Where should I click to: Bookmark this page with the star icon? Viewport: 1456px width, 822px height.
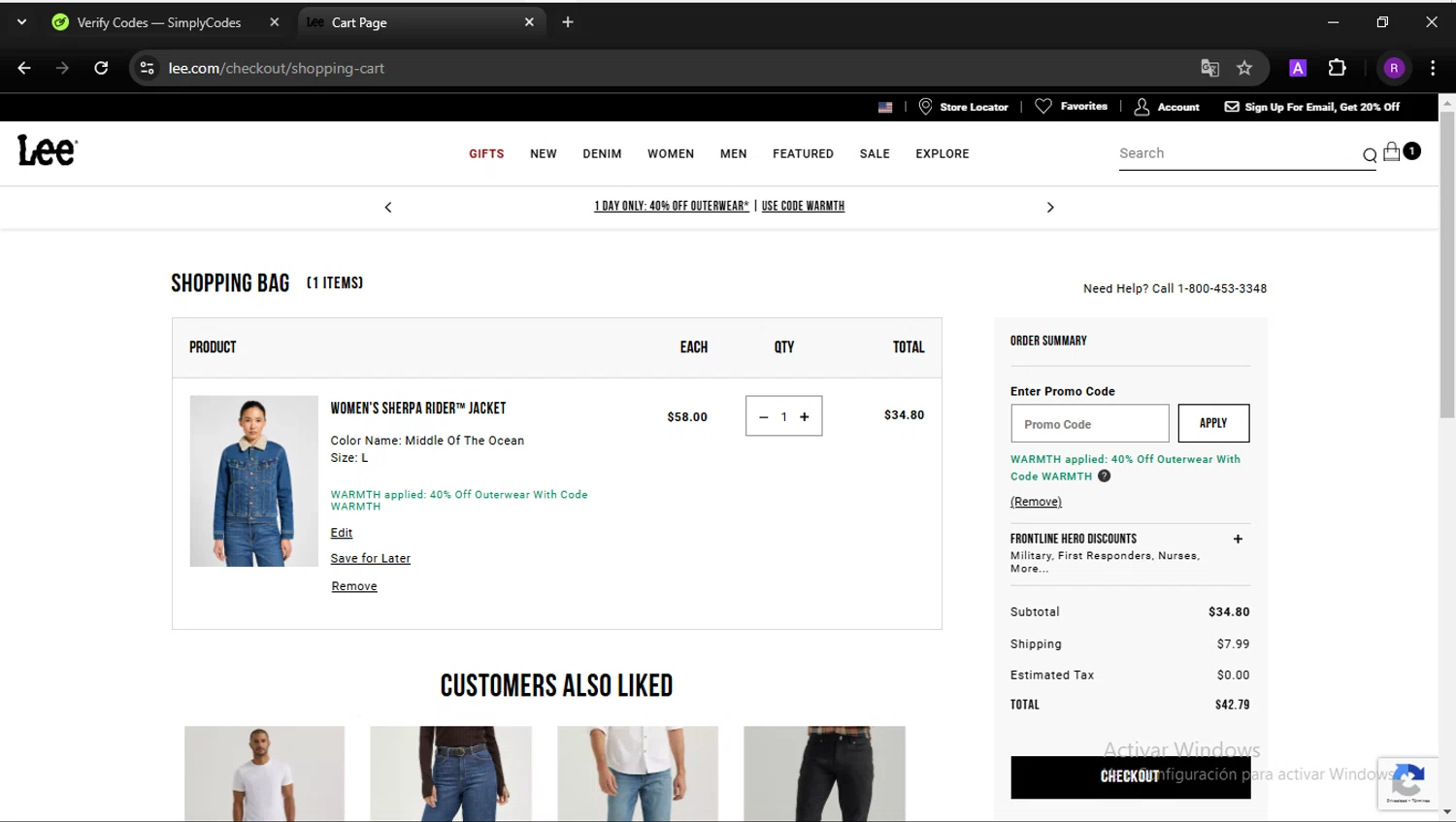[1244, 68]
